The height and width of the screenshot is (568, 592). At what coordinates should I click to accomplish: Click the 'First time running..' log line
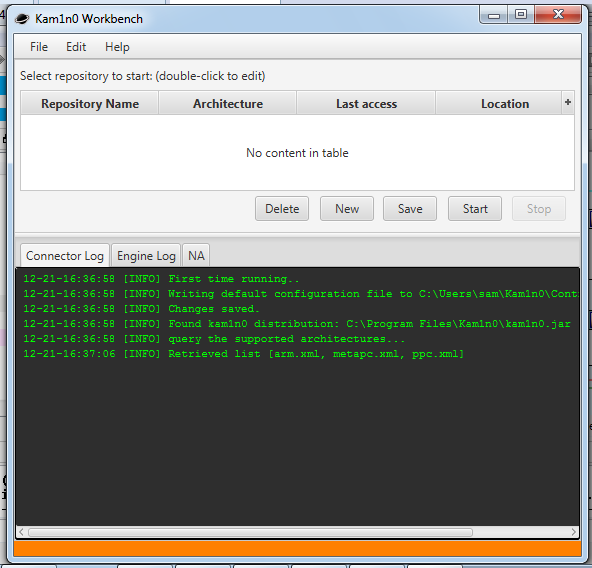(161, 279)
